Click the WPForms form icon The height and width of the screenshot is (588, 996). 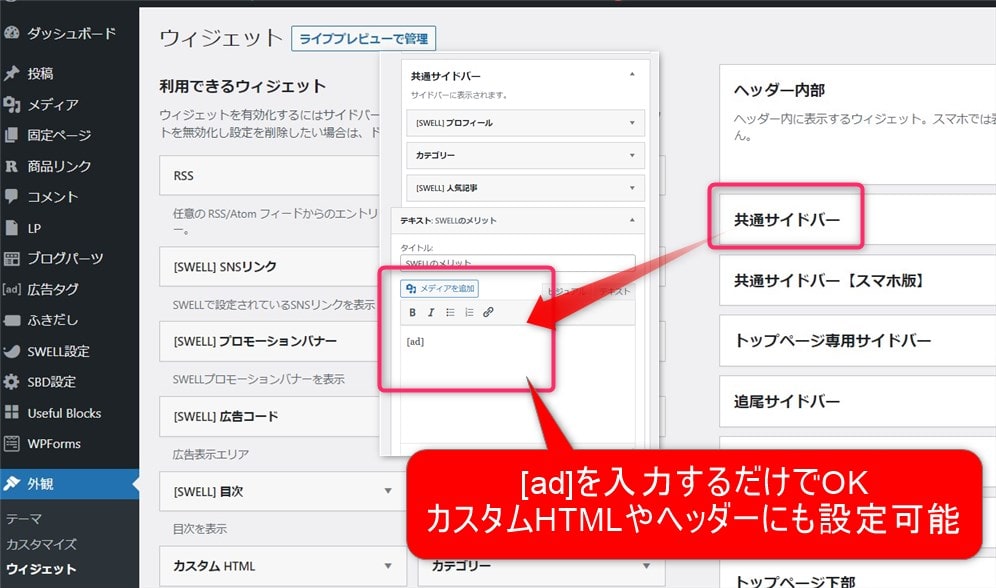pyautogui.click(x=11, y=443)
